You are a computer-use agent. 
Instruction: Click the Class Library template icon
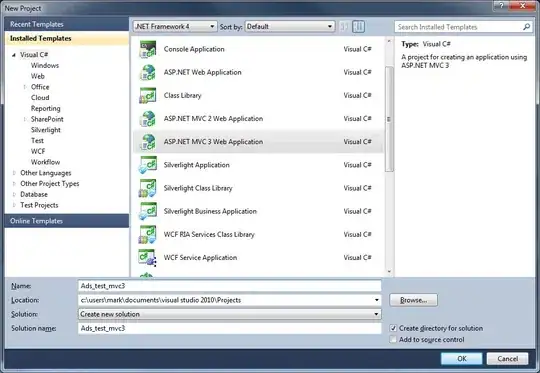[148, 95]
